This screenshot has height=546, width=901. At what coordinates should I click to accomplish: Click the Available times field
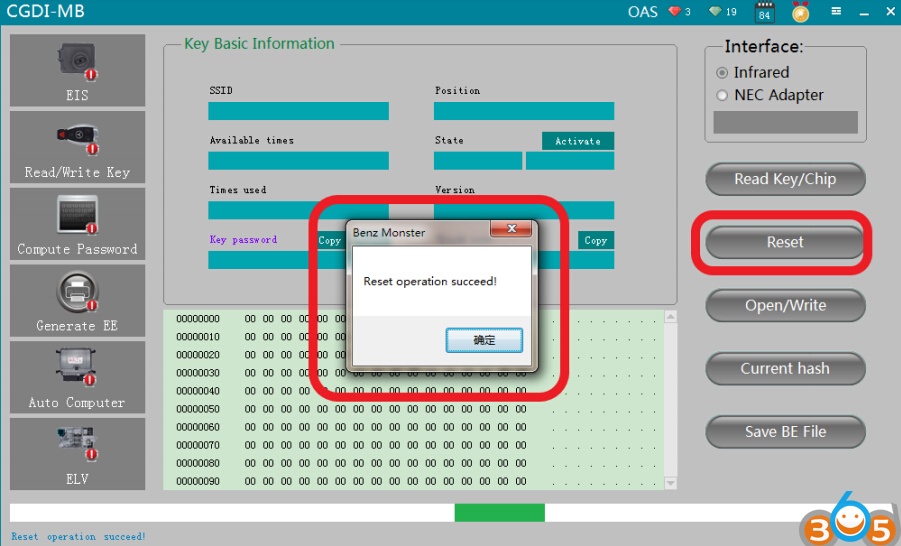click(x=298, y=161)
